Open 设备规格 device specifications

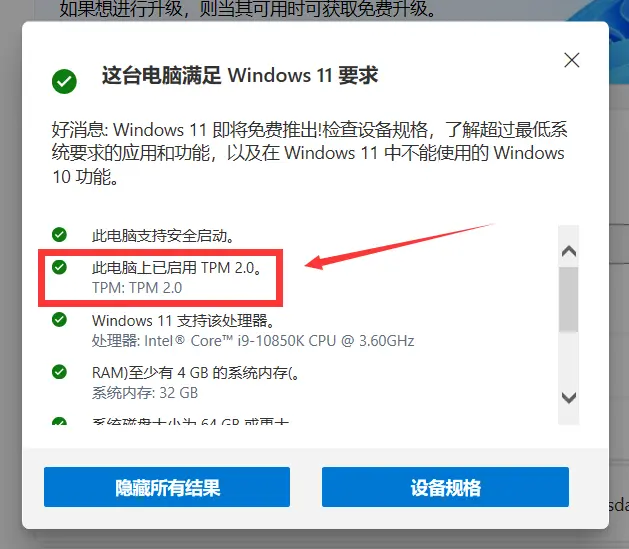point(445,487)
